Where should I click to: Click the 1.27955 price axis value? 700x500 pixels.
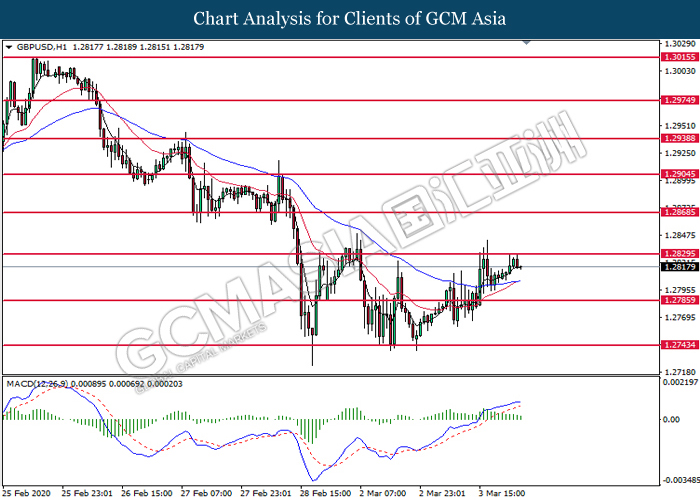point(680,290)
